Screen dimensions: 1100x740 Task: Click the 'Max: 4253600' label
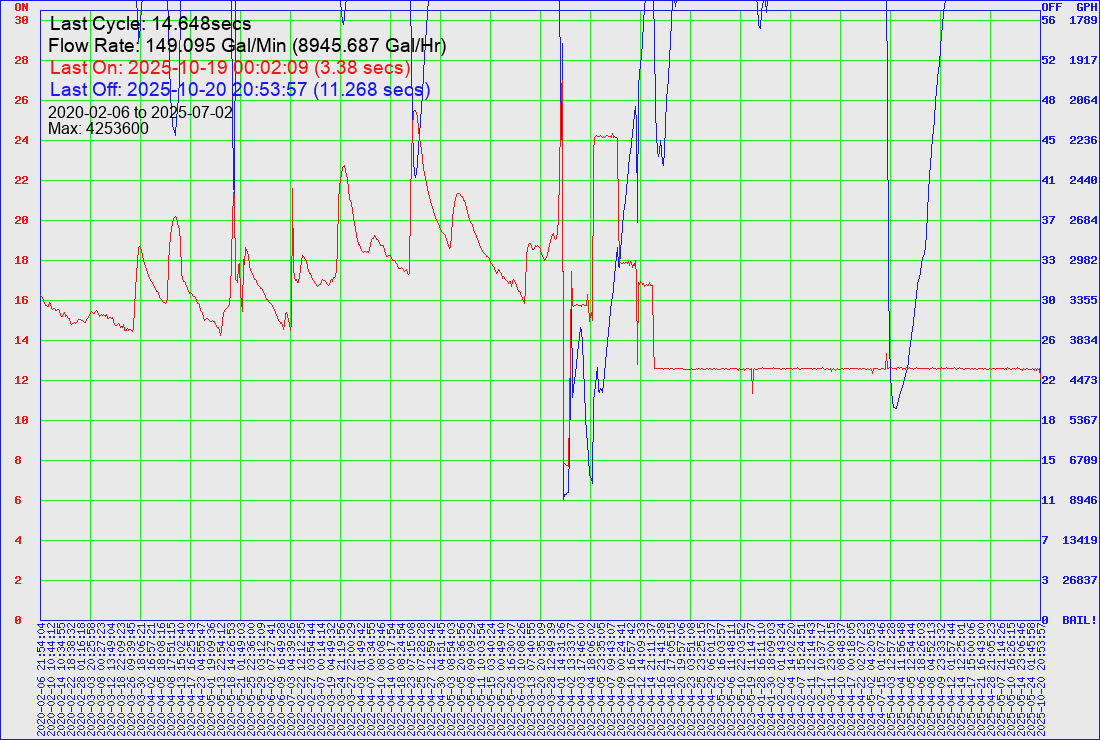(98, 128)
